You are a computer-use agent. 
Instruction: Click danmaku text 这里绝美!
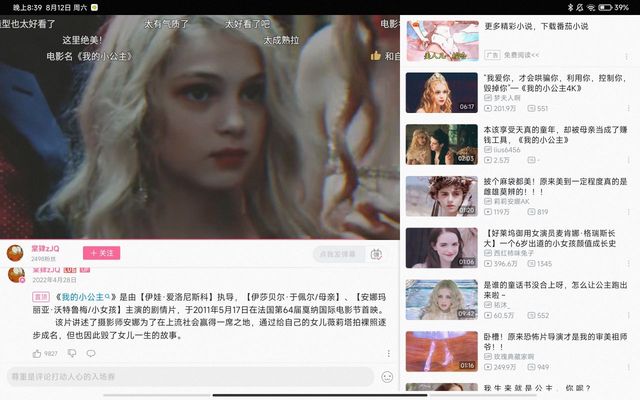82,40
